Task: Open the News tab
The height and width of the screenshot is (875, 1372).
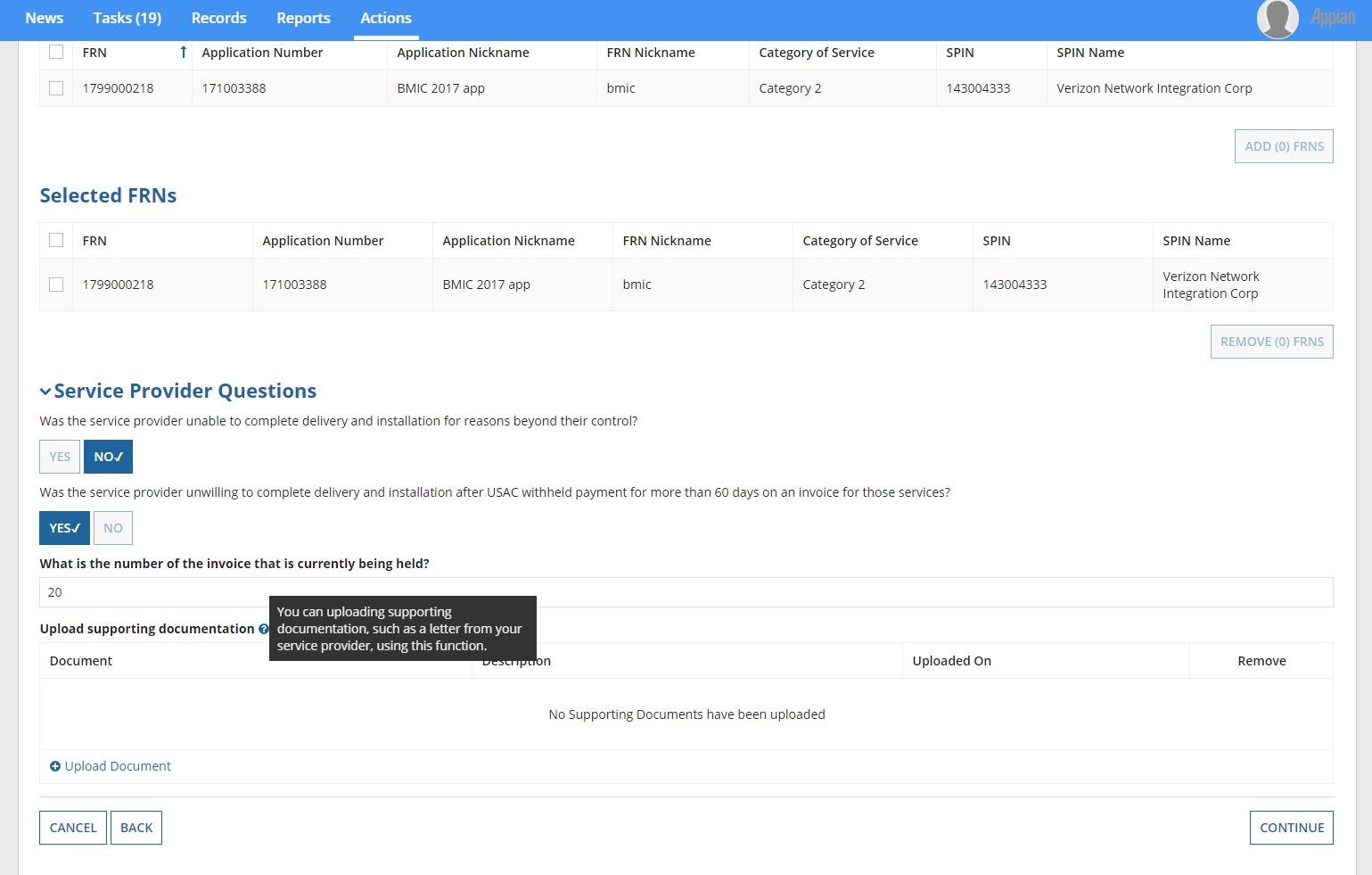Action: pos(45,18)
